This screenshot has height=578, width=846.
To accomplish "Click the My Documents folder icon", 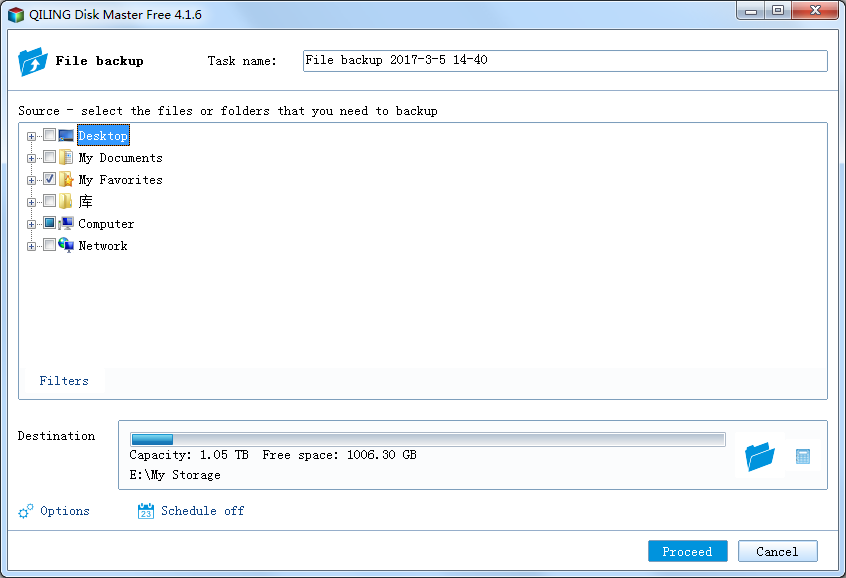I will (x=66, y=157).
